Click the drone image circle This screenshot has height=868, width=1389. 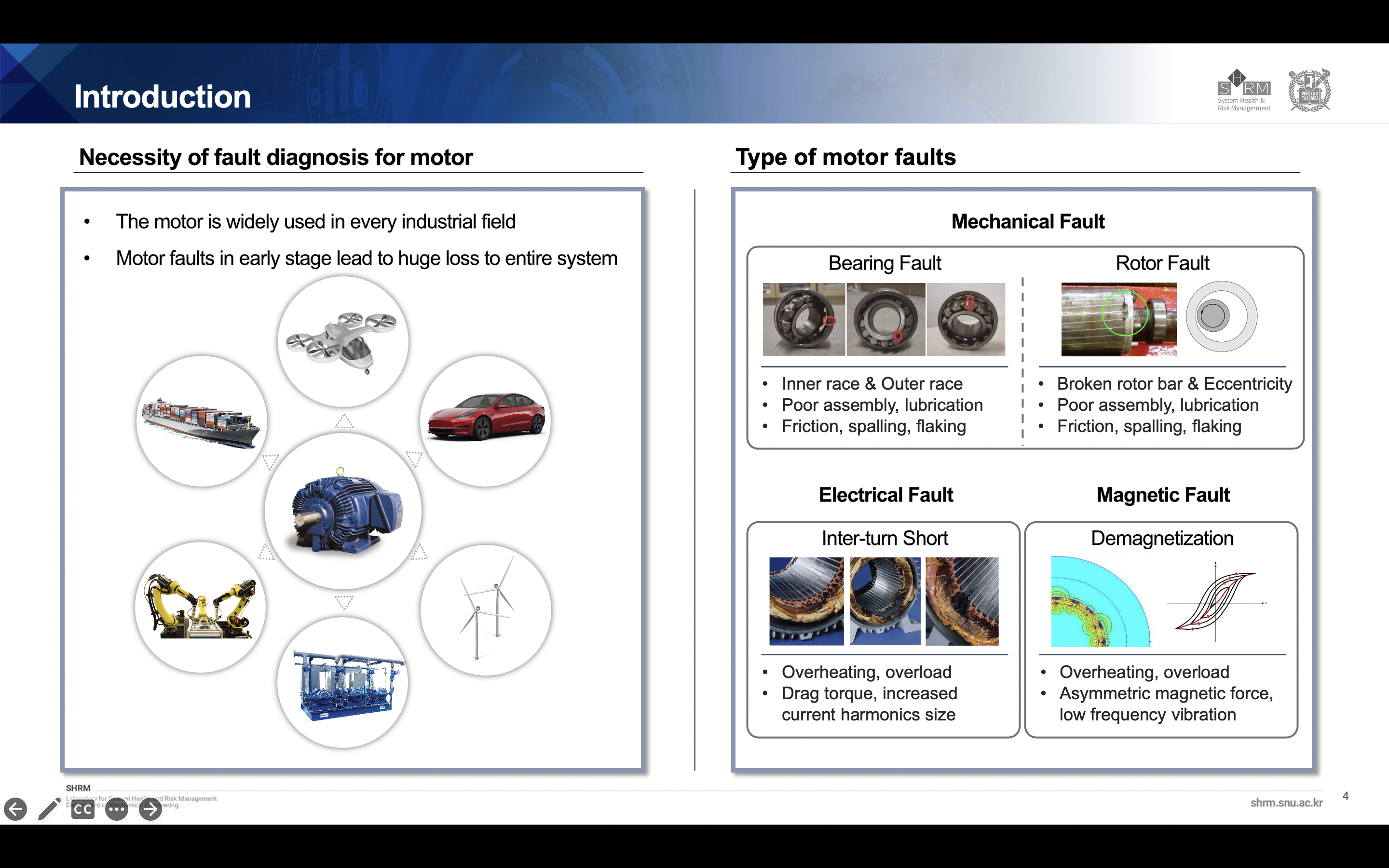click(343, 342)
